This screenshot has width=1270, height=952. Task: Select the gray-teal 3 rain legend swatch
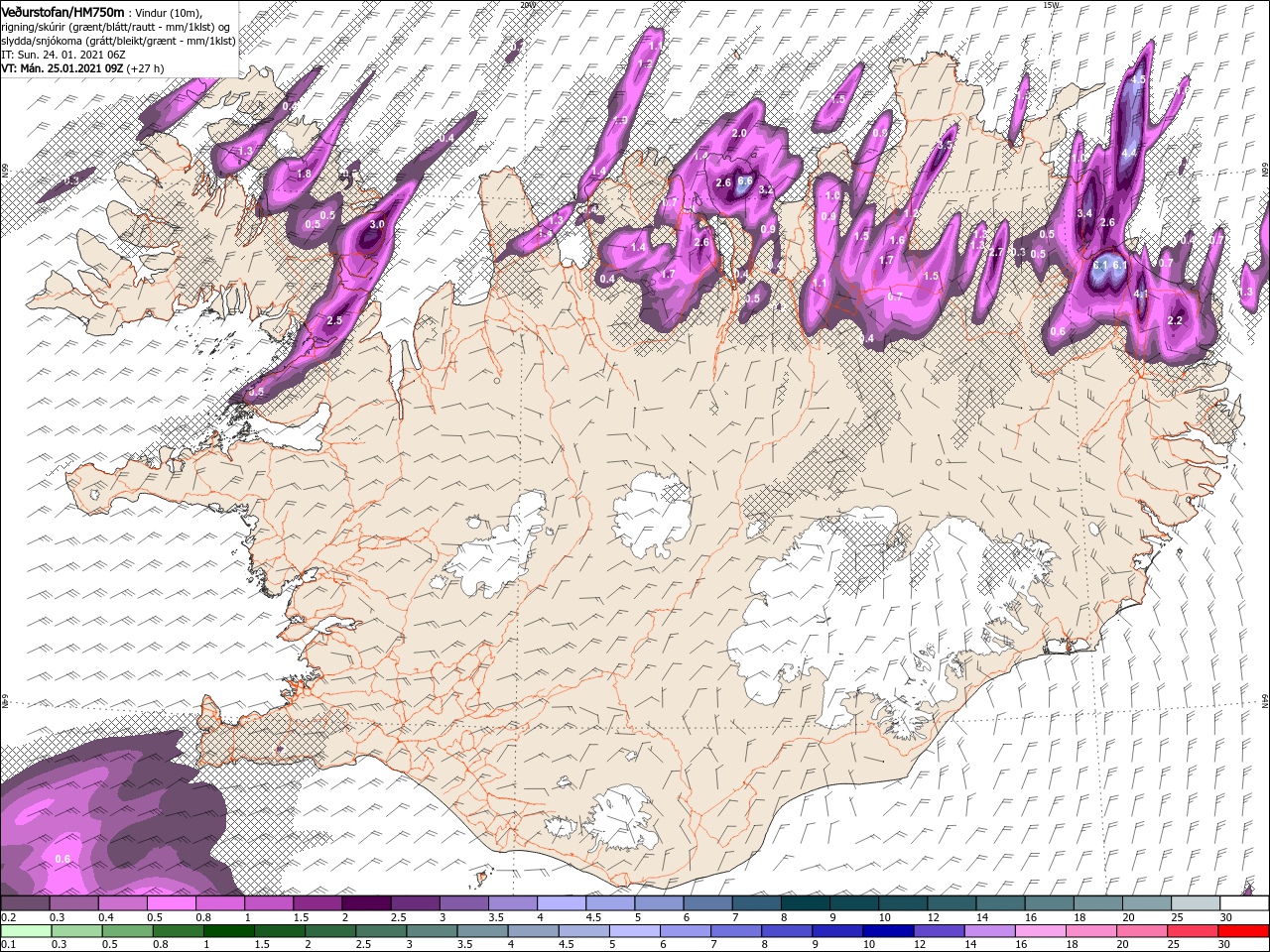tap(432, 931)
